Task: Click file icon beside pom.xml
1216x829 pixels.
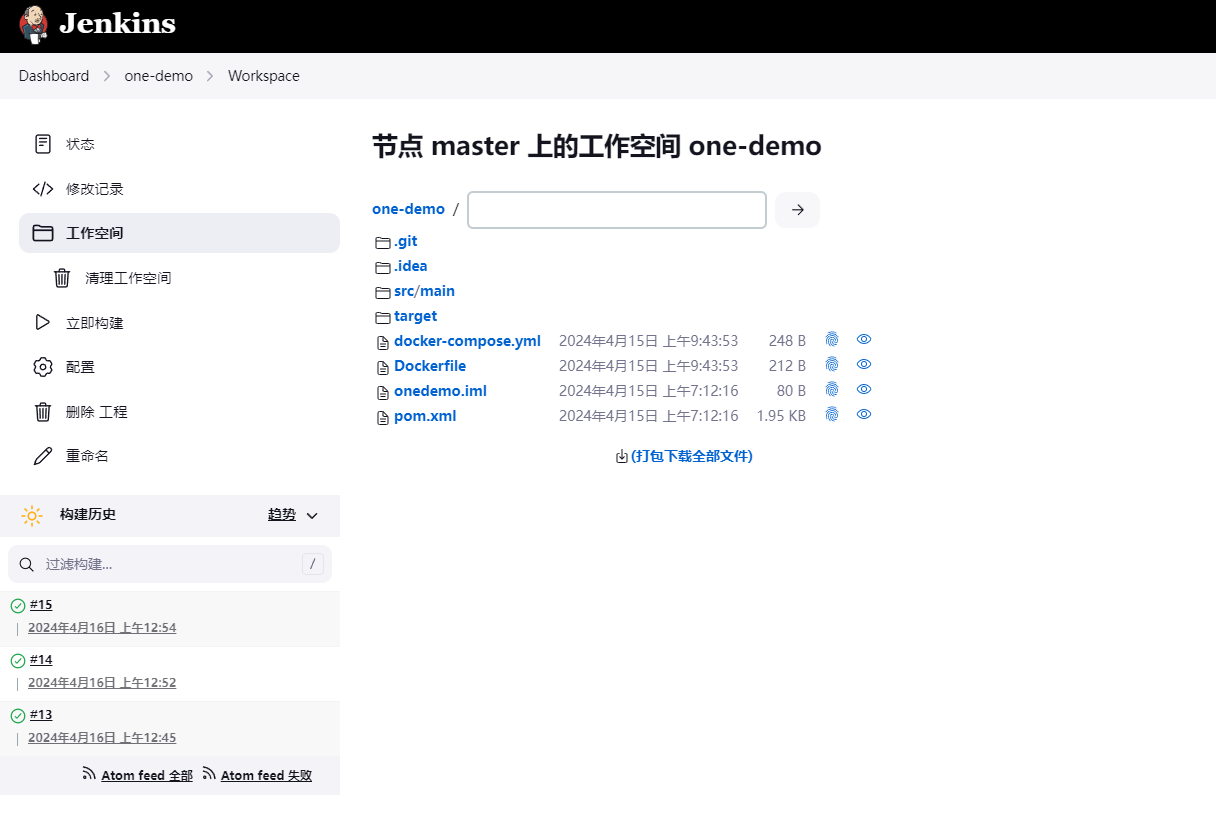Action: pos(382,417)
